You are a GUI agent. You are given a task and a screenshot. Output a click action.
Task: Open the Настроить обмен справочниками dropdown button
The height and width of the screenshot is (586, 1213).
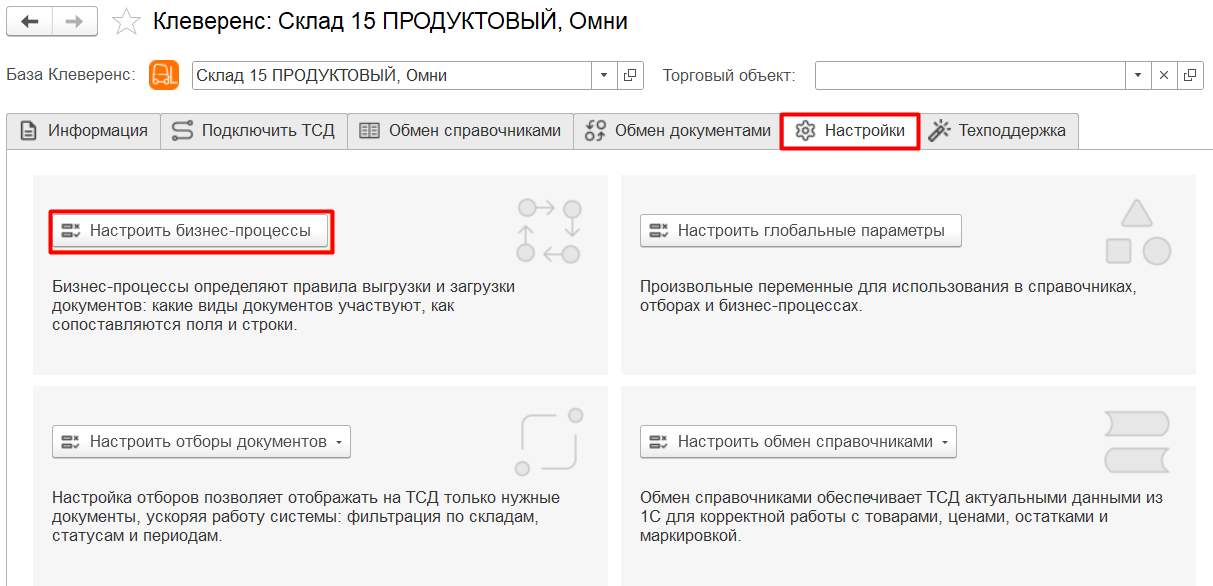(x=798, y=442)
